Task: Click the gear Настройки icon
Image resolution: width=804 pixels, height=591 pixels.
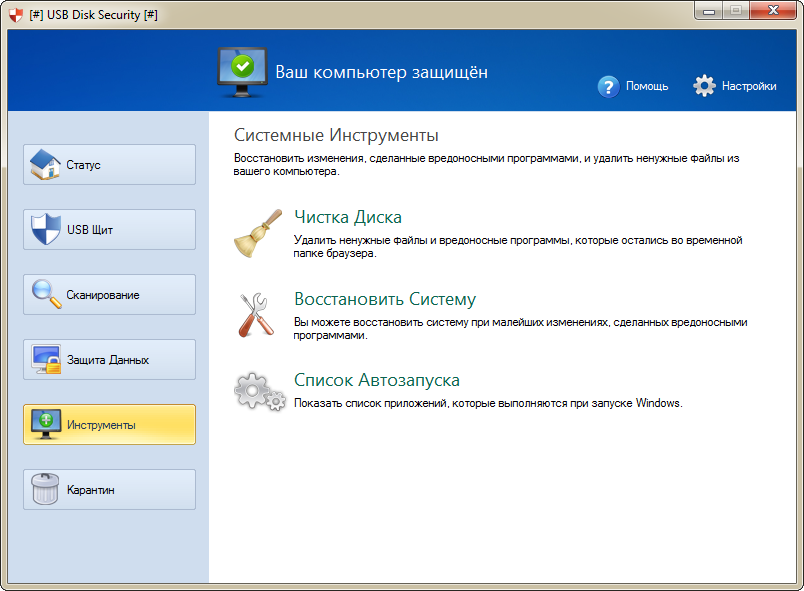Action: (x=704, y=86)
